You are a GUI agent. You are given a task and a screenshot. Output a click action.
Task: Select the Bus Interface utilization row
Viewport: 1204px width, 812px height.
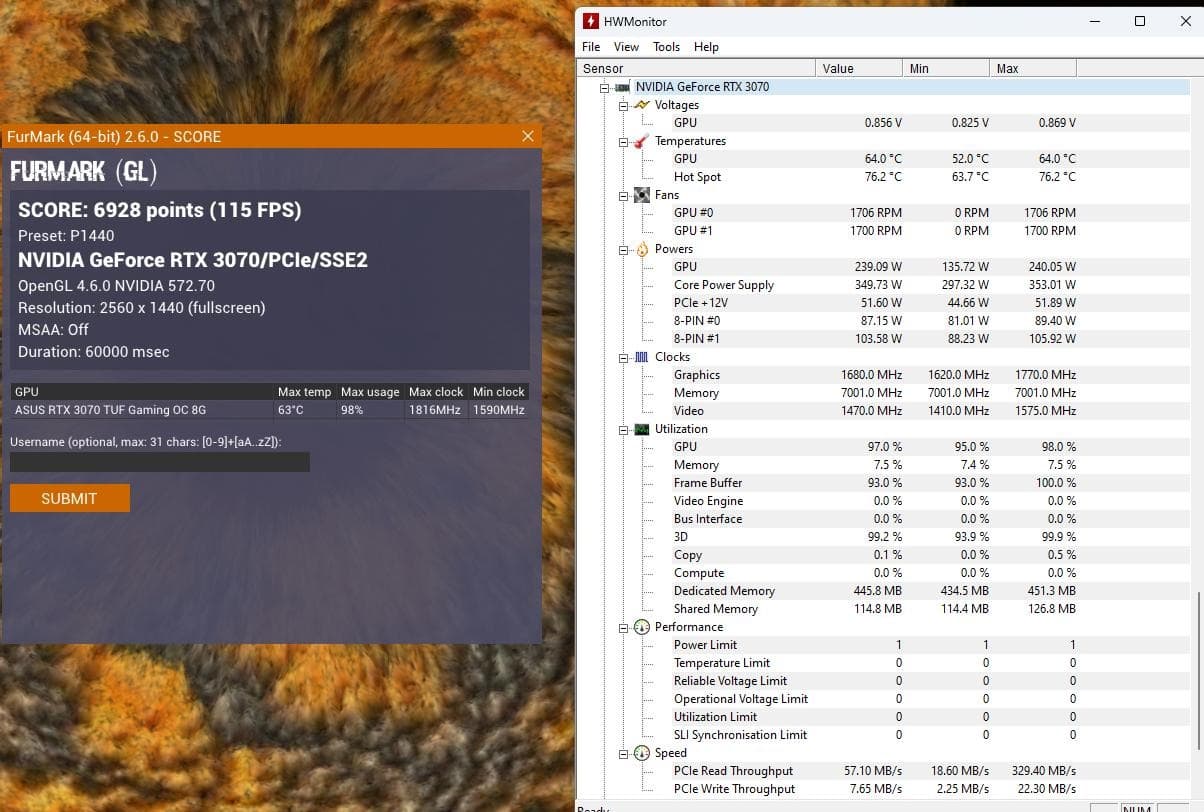tap(884, 519)
